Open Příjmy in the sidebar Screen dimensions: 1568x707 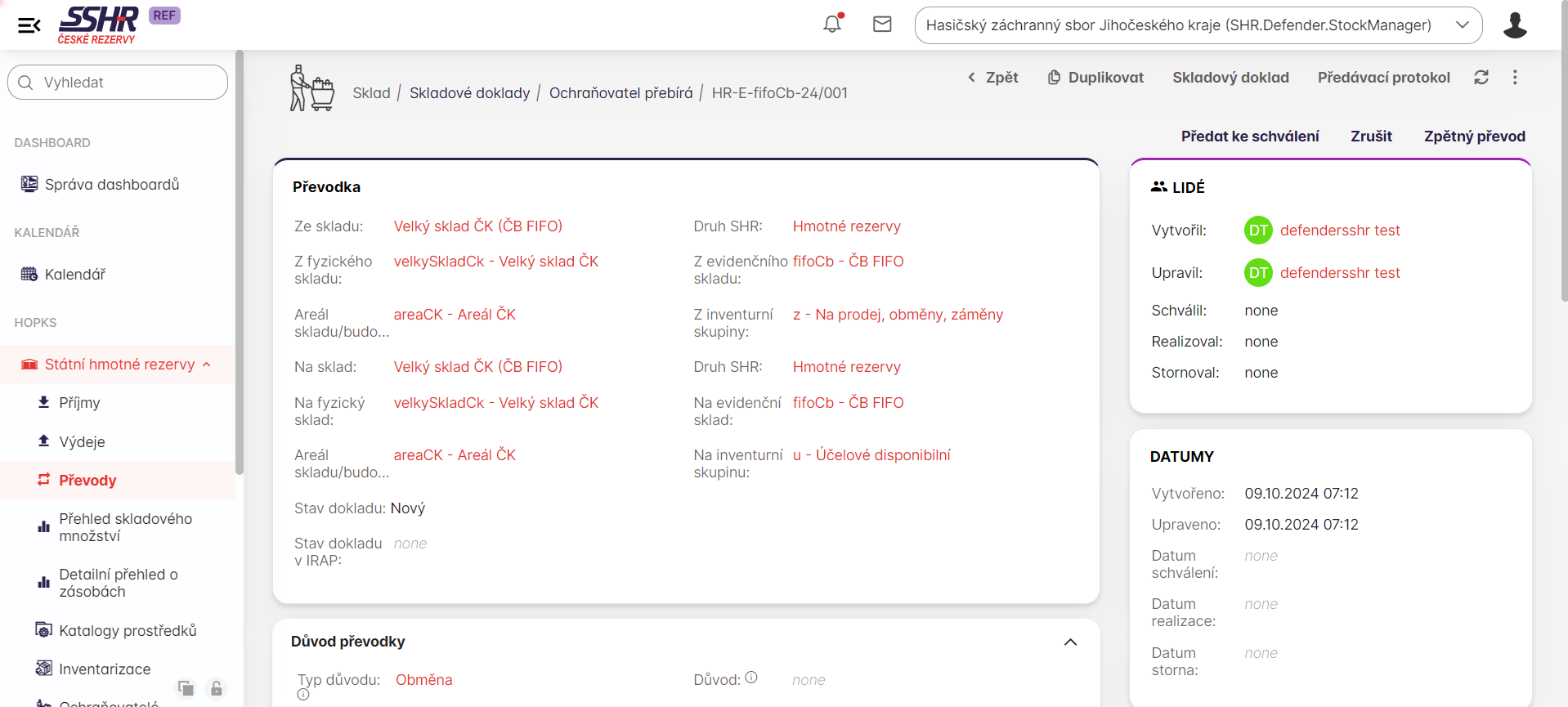79,403
